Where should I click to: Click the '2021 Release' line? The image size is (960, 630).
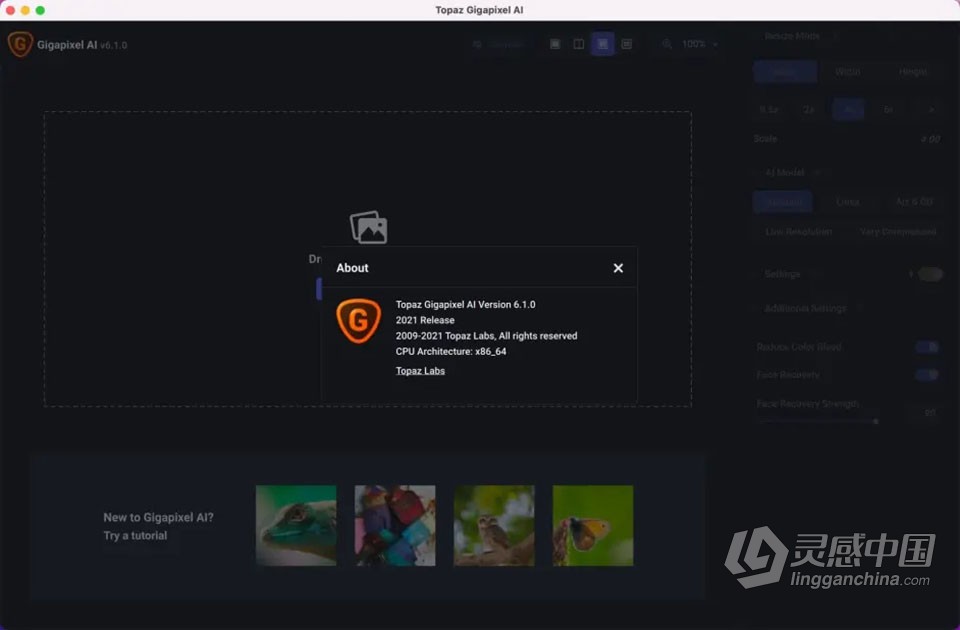coord(425,320)
